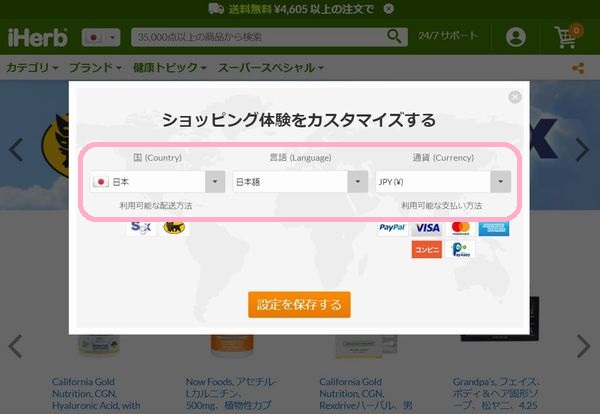
Task: Open the shopping cart icon
Action: point(568,36)
